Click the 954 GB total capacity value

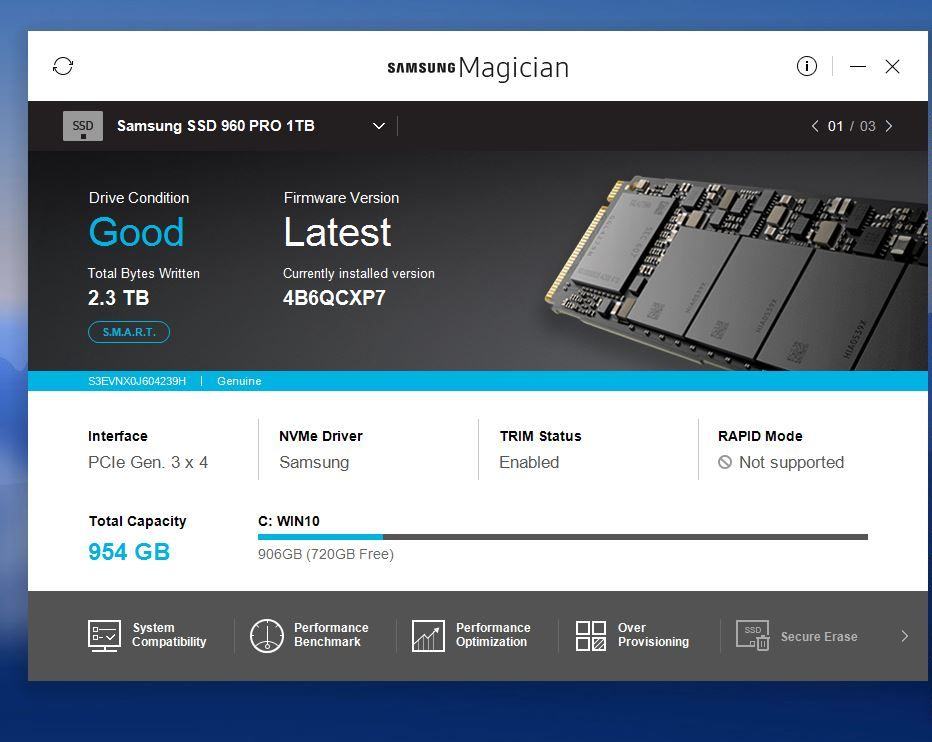pyautogui.click(x=129, y=552)
